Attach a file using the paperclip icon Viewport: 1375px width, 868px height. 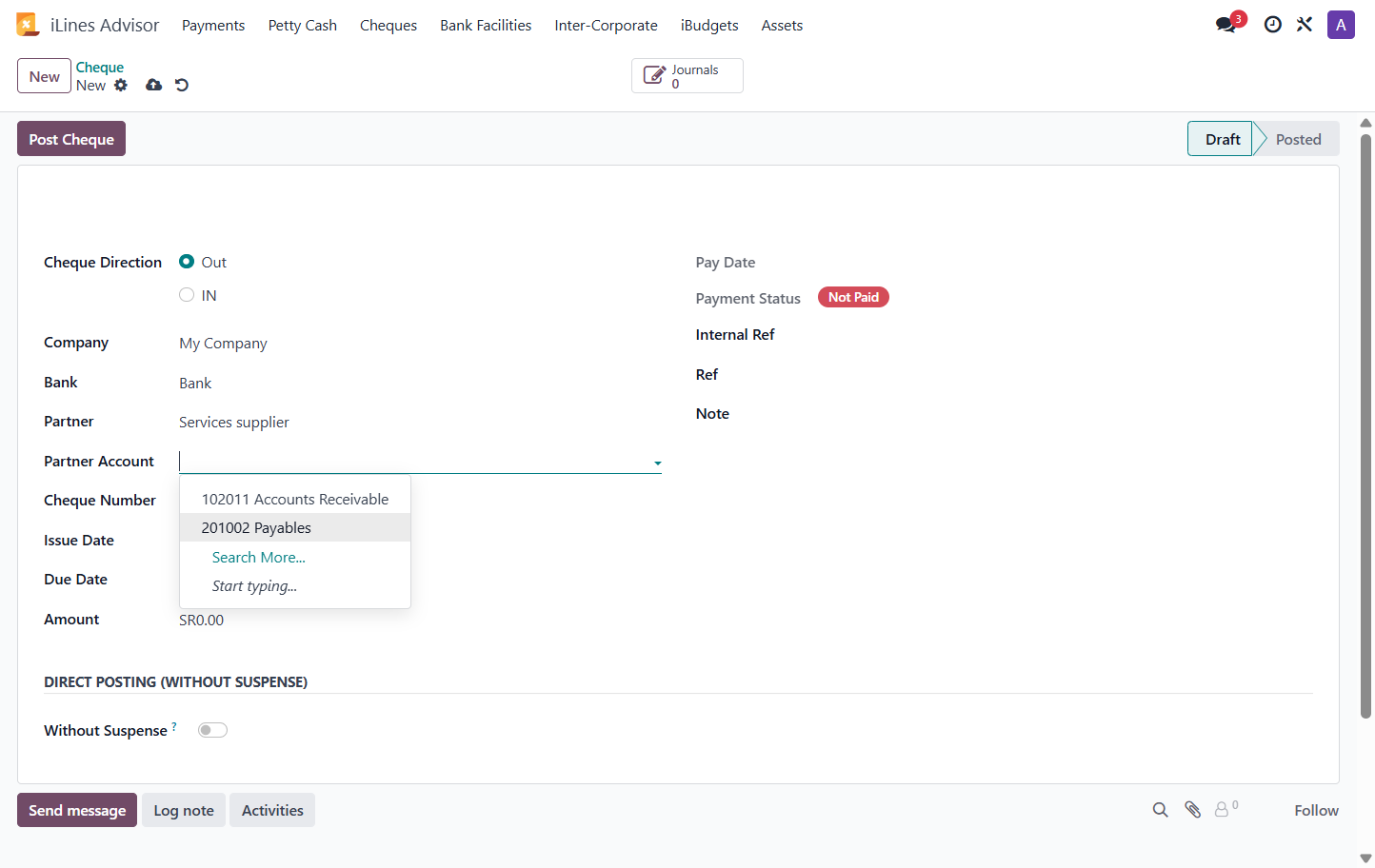[x=1192, y=810]
